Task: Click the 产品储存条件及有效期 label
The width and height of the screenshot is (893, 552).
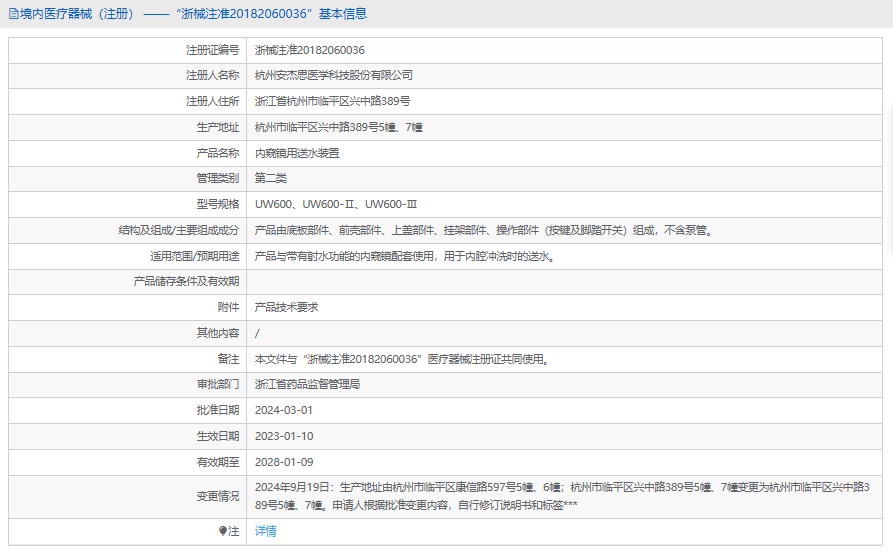Action: coord(186,281)
